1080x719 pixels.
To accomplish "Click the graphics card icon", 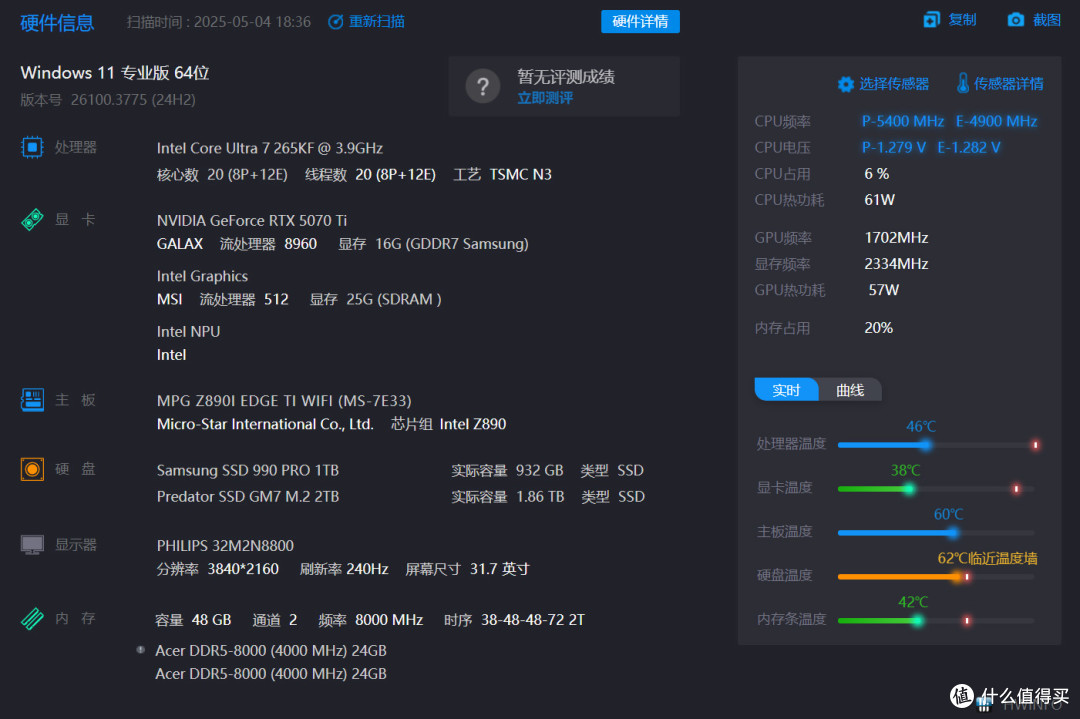I will tap(32, 220).
